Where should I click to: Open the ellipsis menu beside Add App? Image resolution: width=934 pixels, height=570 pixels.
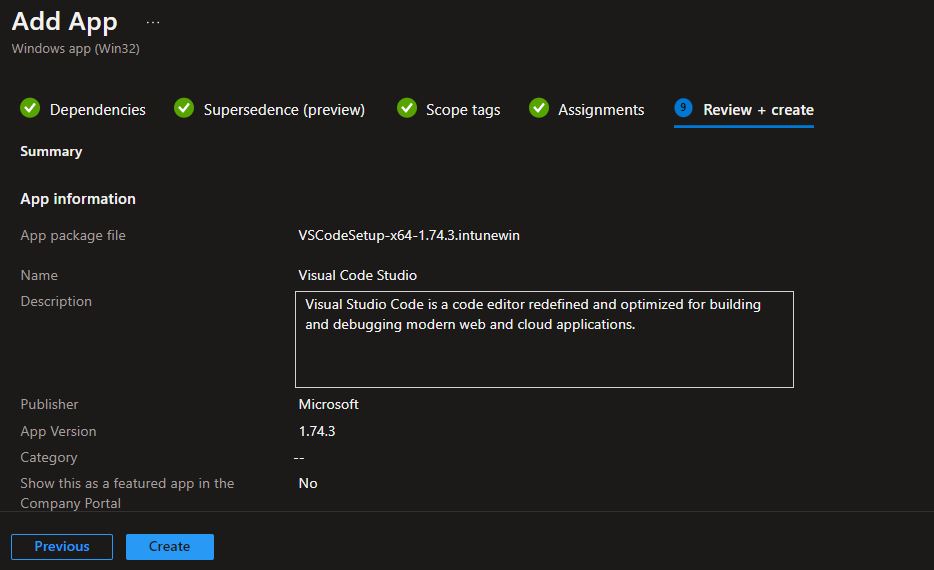153,23
